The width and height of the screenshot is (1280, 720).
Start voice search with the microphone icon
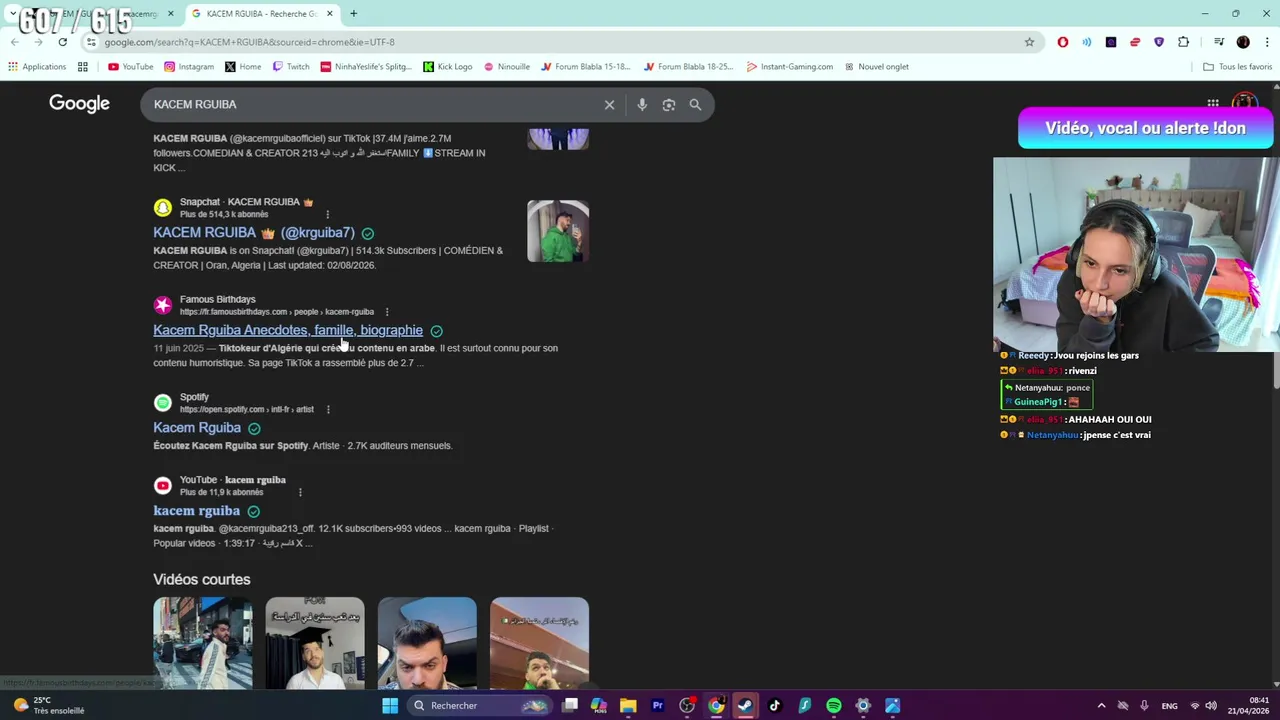(642, 104)
